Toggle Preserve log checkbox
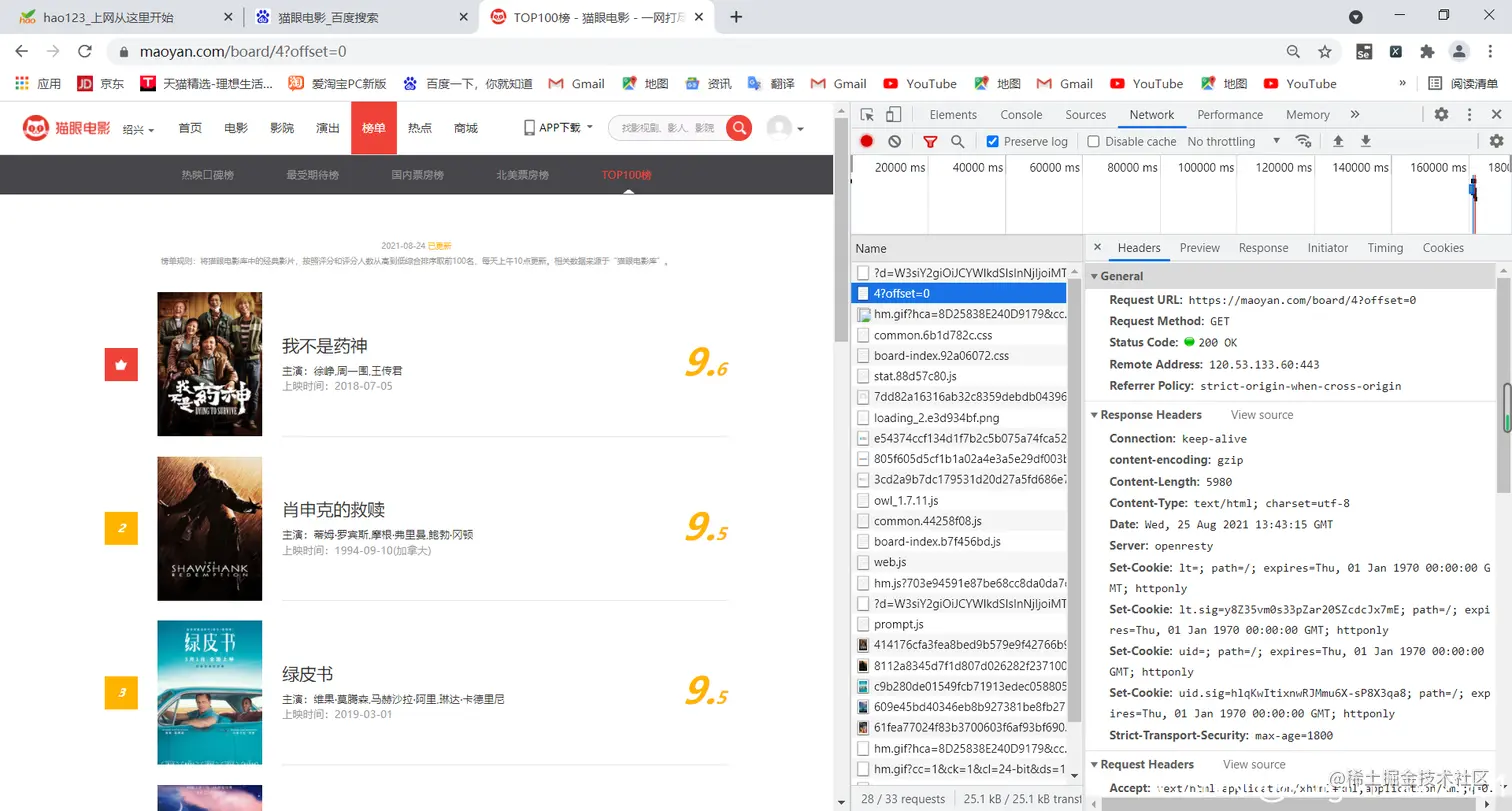1512x811 pixels. pos(993,141)
